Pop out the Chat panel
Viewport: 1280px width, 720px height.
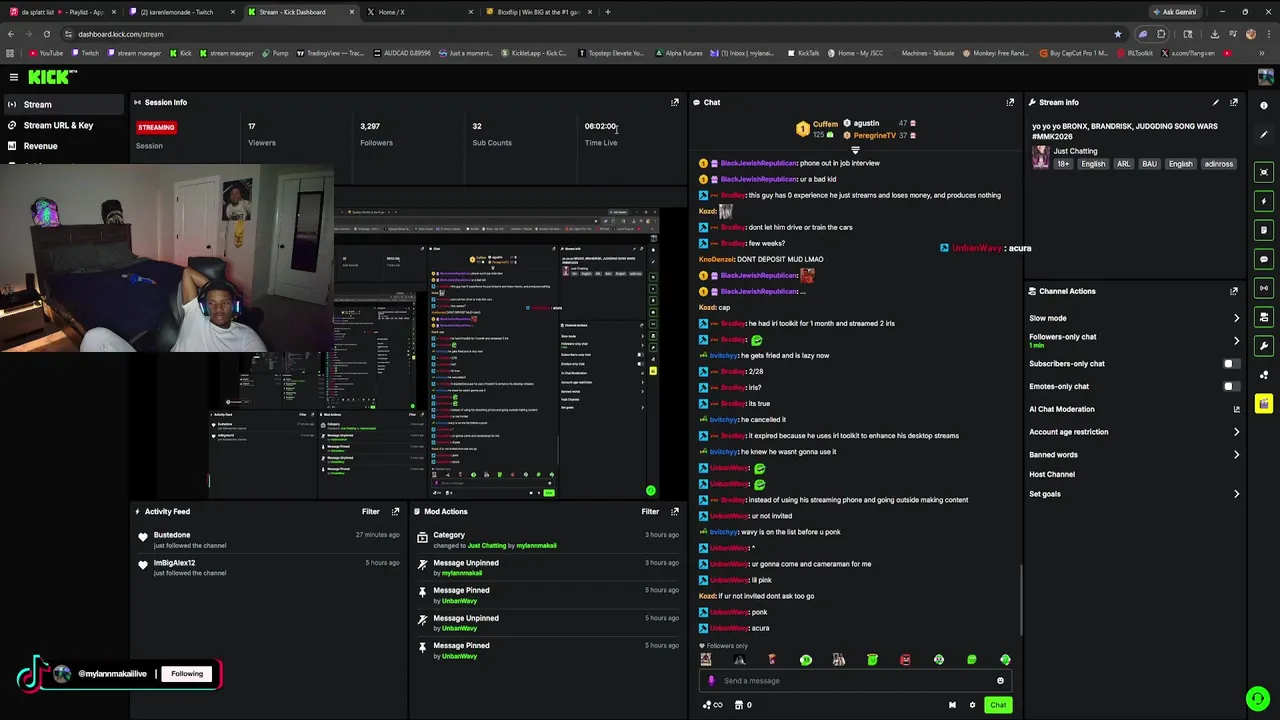(1010, 102)
